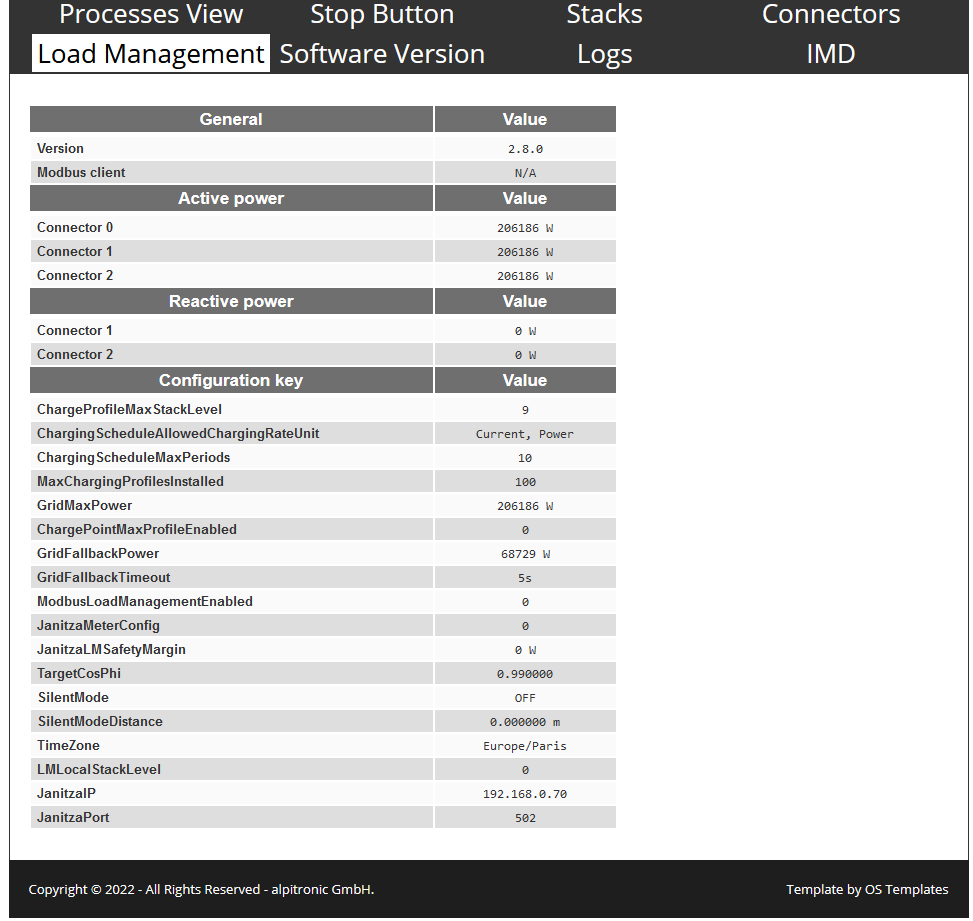
Task: Switch to the Stop Button page
Action: (381, 15)
